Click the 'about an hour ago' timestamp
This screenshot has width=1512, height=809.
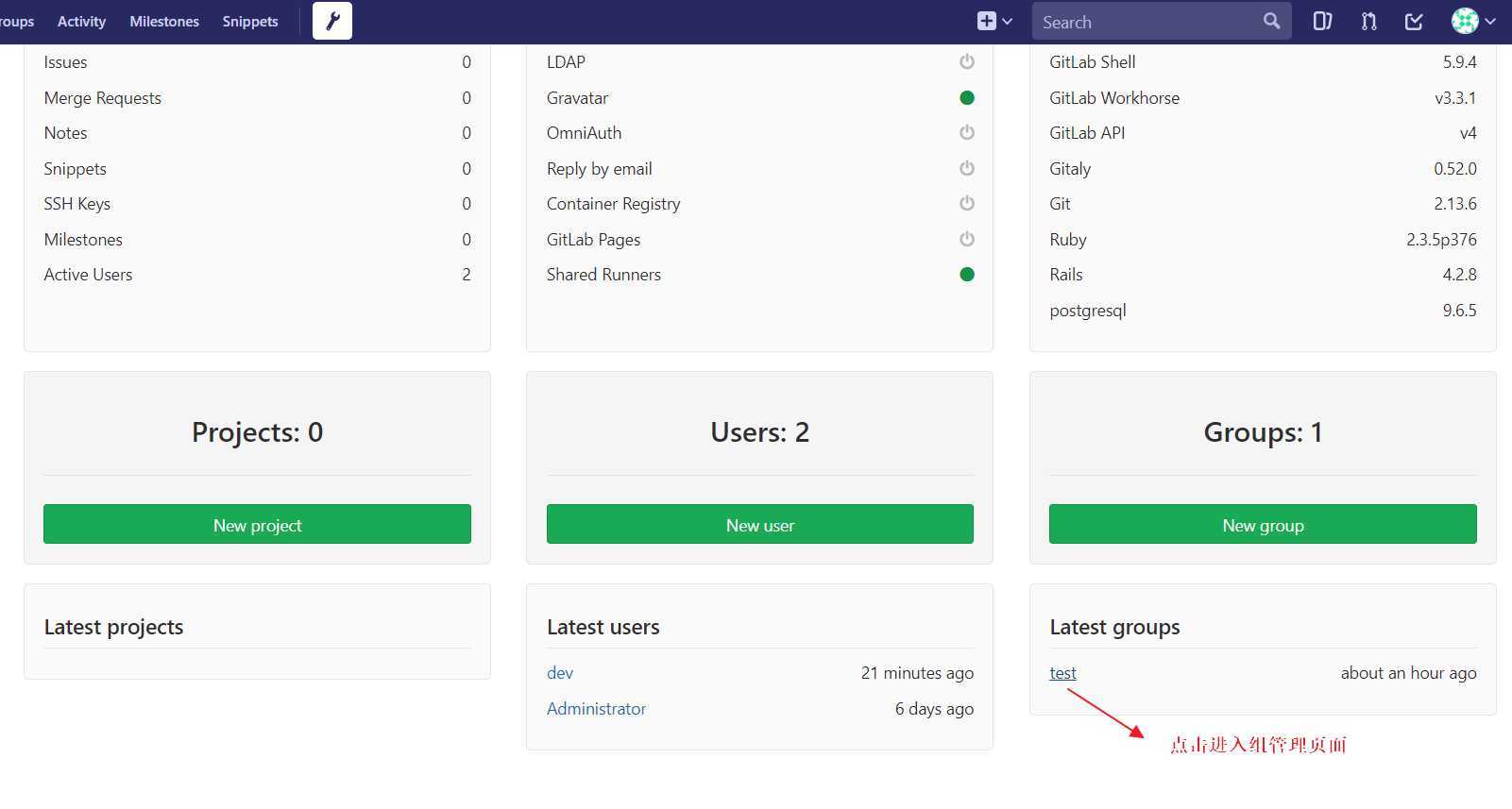(1408, 673)
